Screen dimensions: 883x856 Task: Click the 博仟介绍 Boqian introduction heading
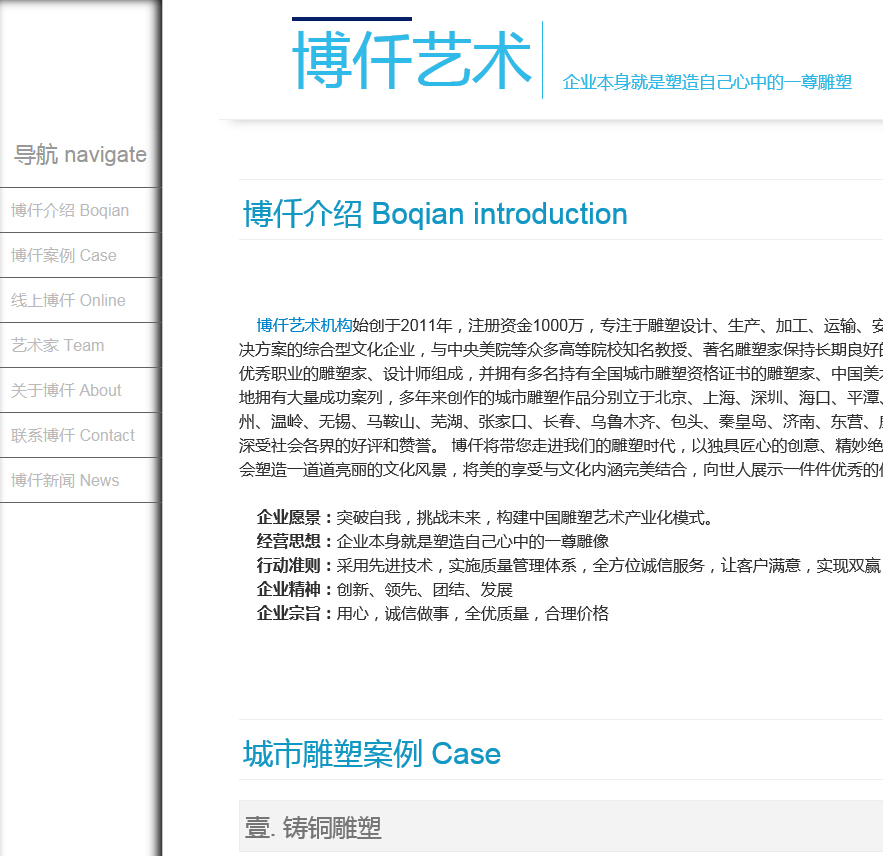coord(433,214)
